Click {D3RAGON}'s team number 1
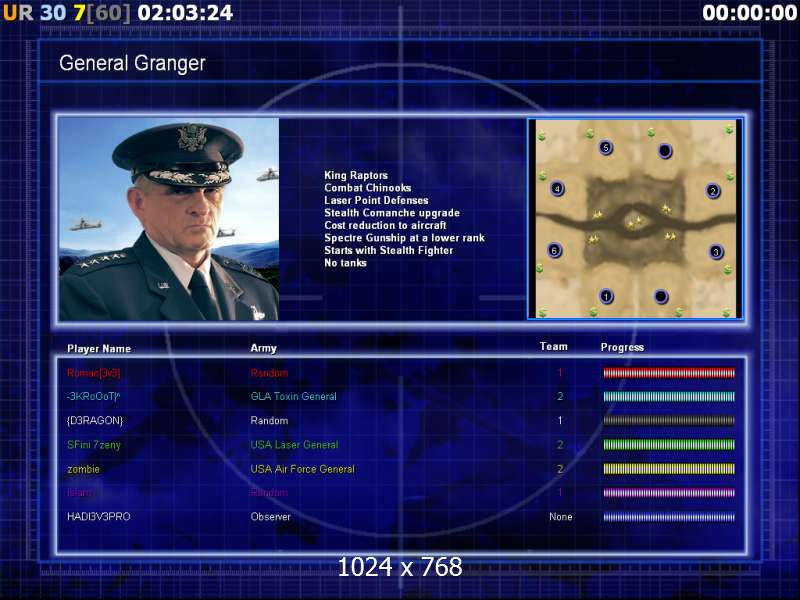The width and height of the screenshot is (800, 600). tap(560, 420)
